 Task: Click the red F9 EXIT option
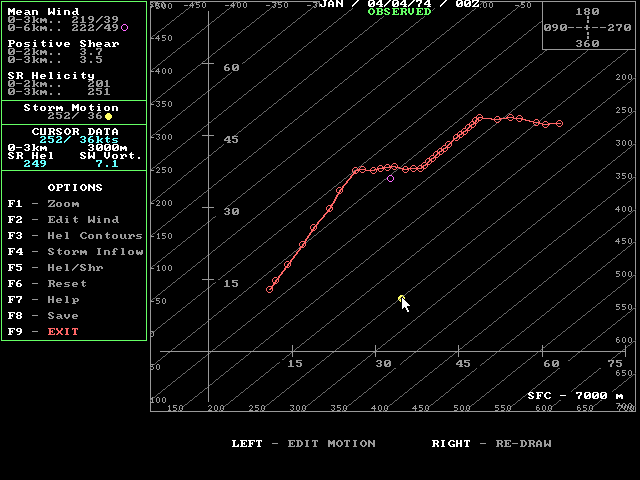[43, 331]
